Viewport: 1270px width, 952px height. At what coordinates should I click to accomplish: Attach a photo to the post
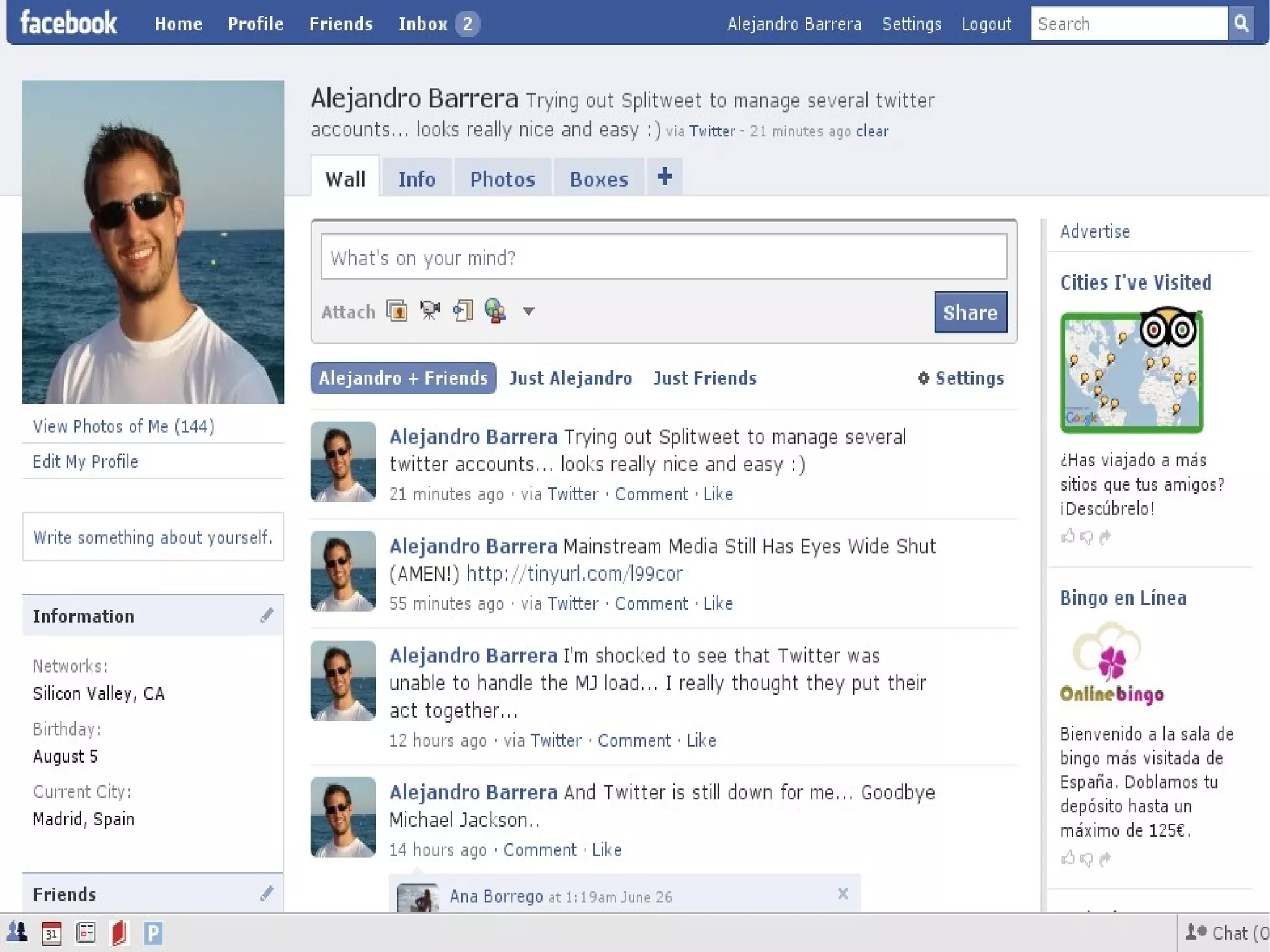(x=397, y=310)
